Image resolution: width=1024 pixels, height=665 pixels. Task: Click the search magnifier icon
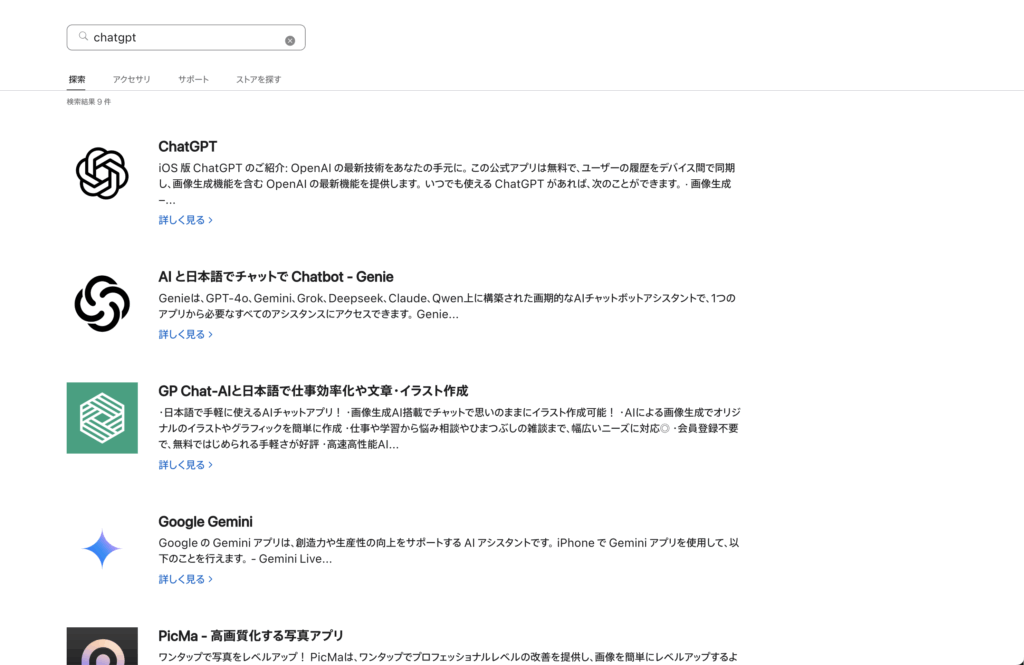(x=83, y=37)
